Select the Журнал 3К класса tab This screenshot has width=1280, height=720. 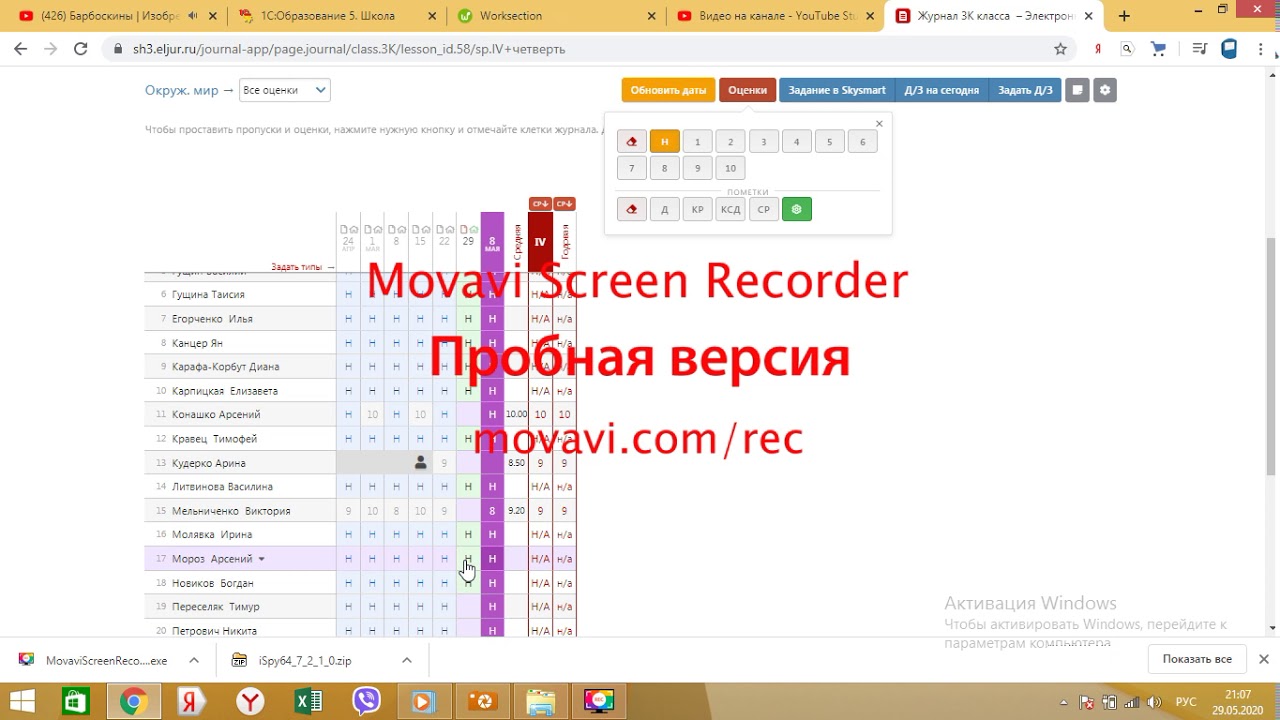[x=995, y=16]
